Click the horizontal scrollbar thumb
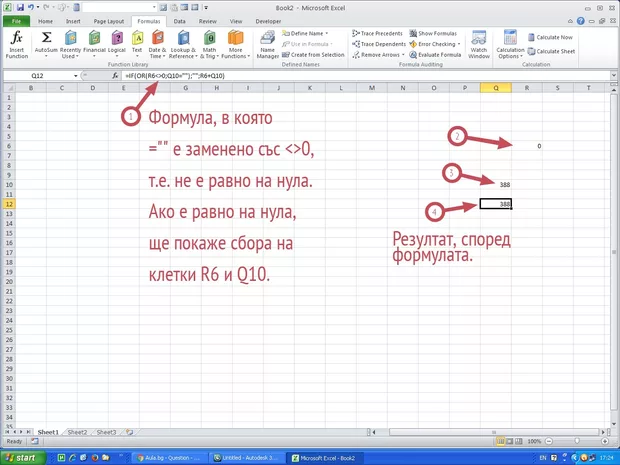This screenshot has width=620, height=465. [493, 432]
